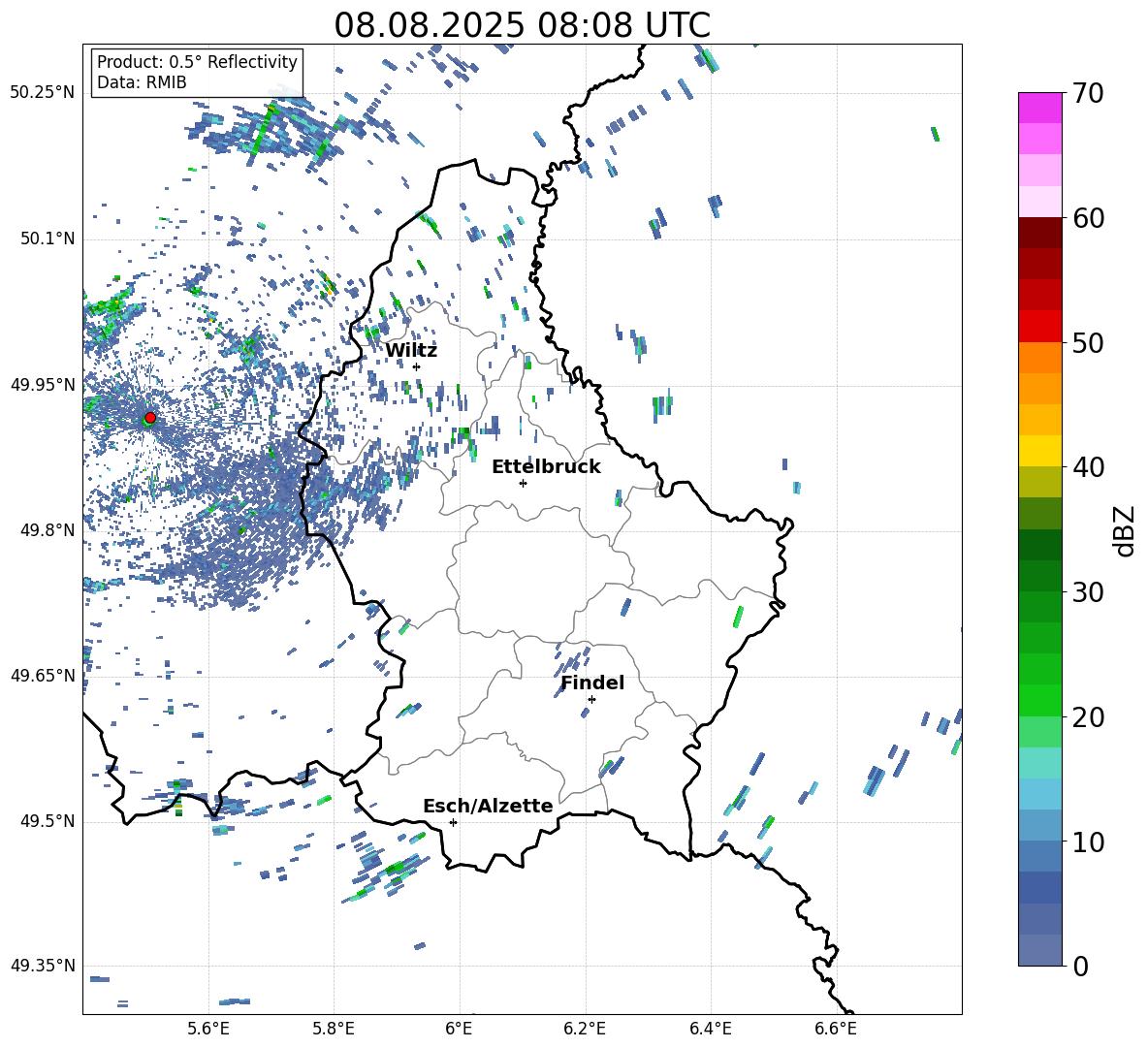
Task: Click the 40 colorbar tick label
Action: point(1087,467)
